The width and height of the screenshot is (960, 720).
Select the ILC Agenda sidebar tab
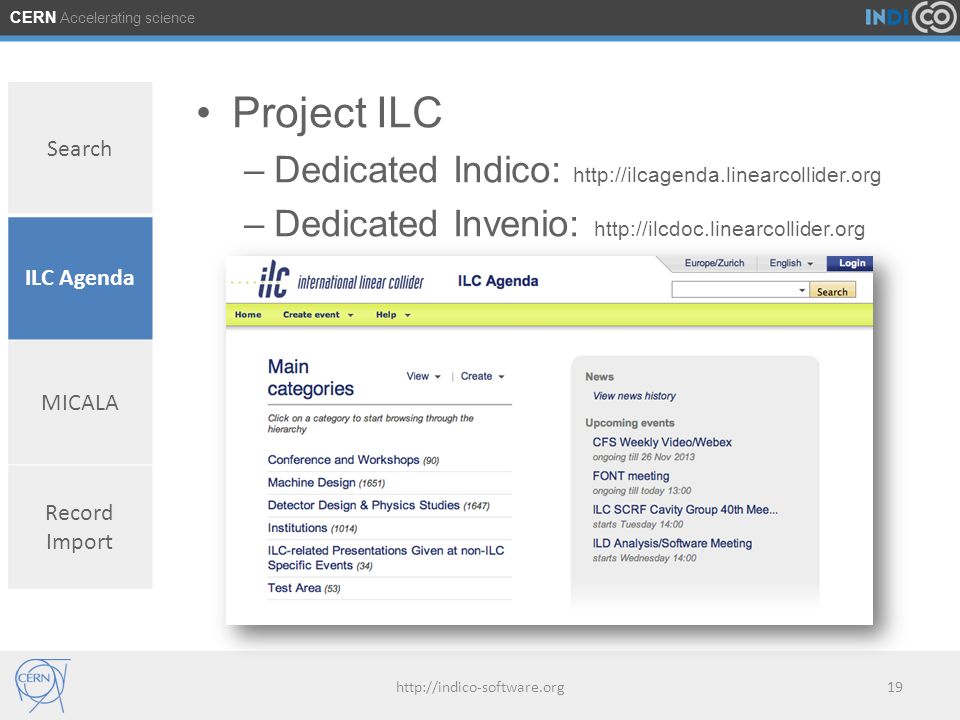80,278
